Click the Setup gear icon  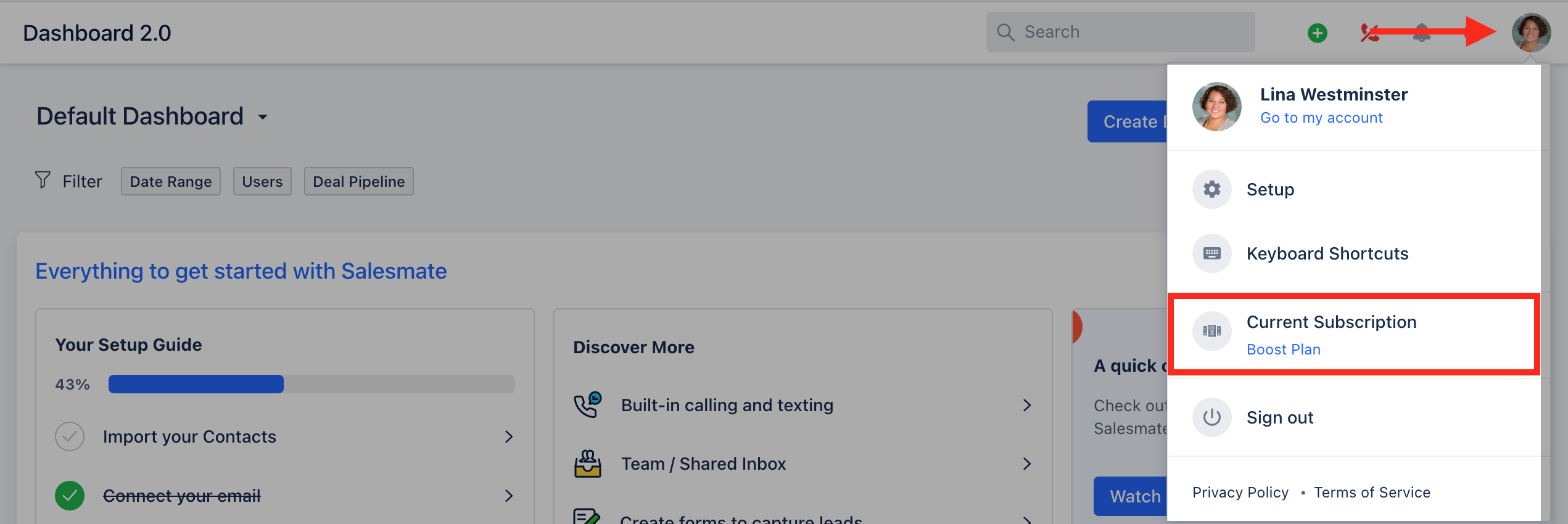tap(1212, 189)
